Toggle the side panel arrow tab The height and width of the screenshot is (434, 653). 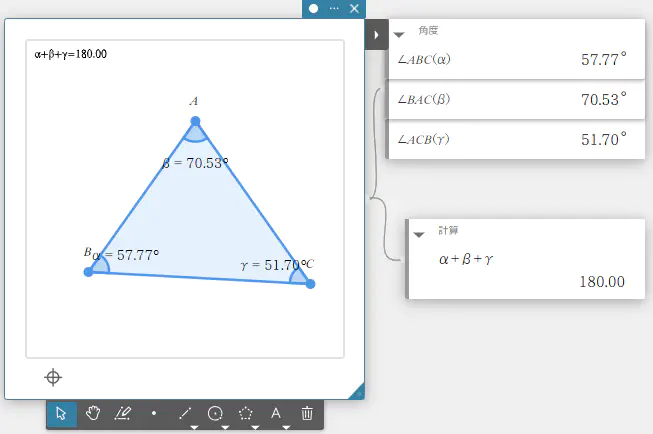(x=375, y=35)
